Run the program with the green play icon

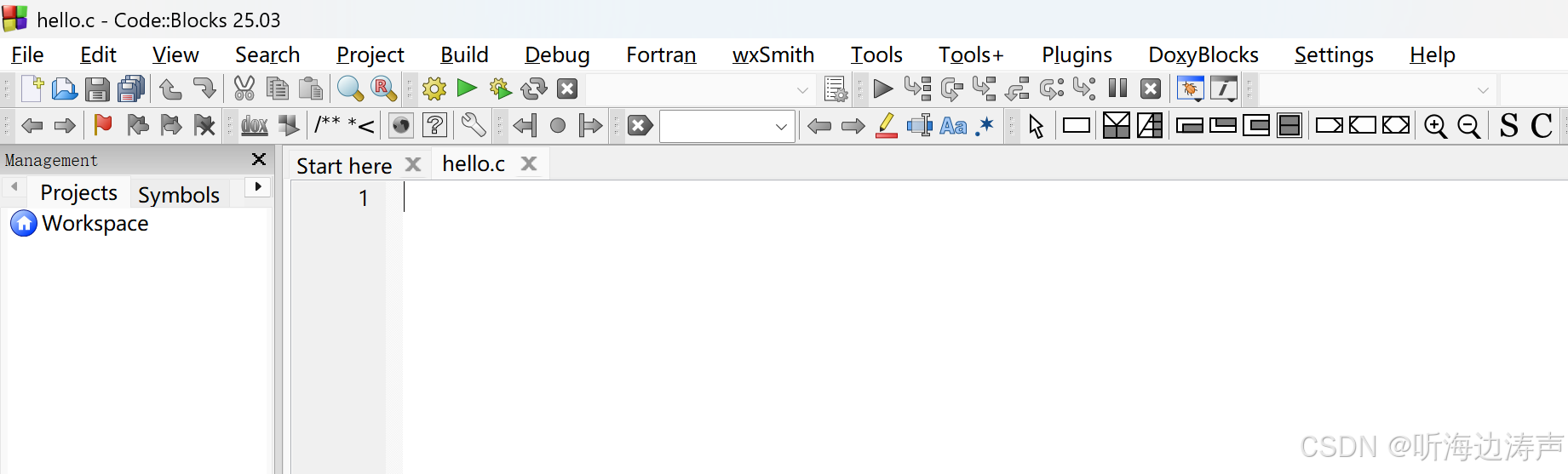(467, 88)
